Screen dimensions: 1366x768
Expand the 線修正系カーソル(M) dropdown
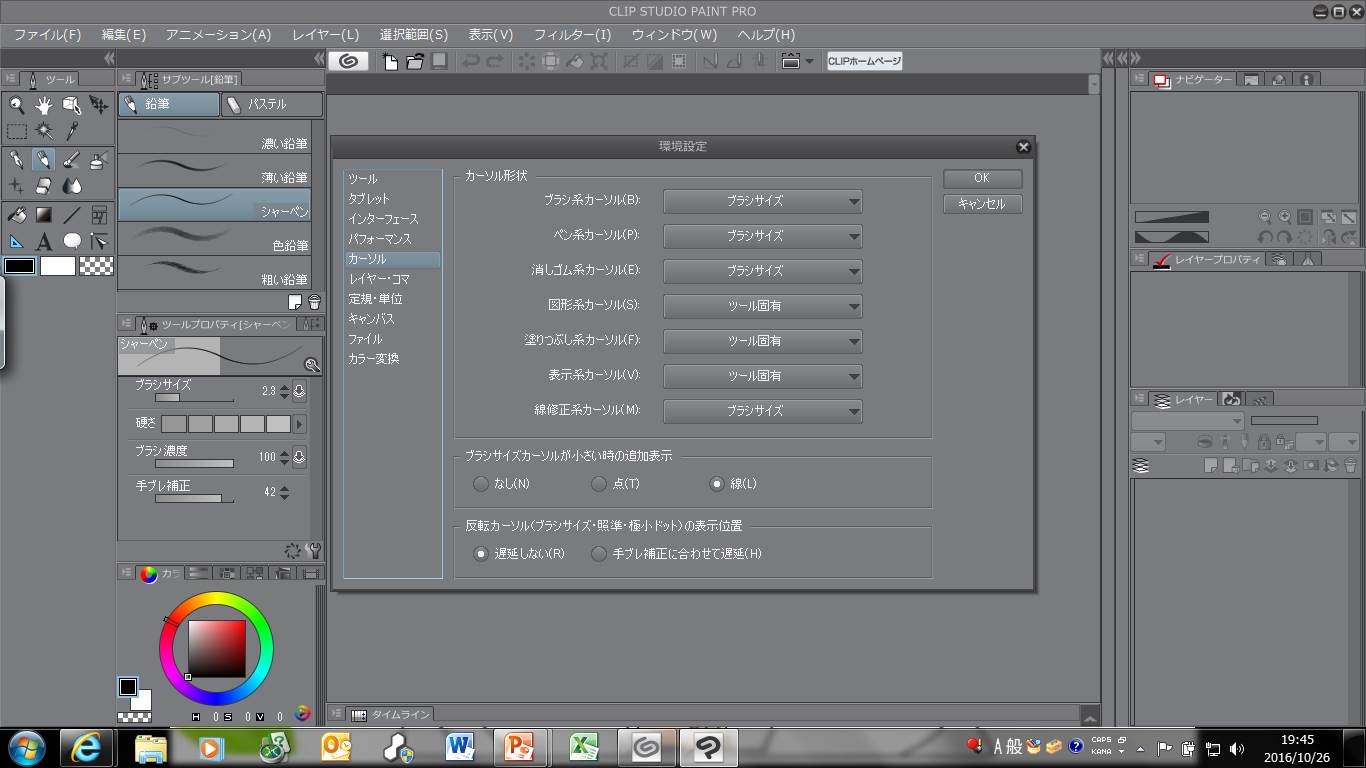[762, 411]
